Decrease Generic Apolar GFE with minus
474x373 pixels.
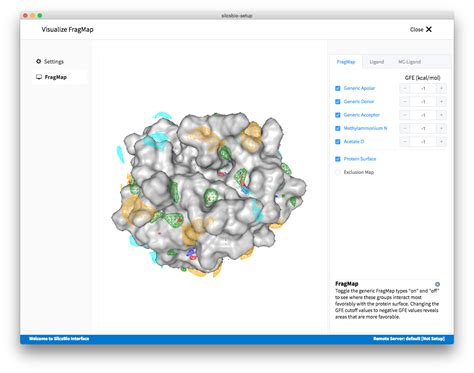tap(405, 89)
